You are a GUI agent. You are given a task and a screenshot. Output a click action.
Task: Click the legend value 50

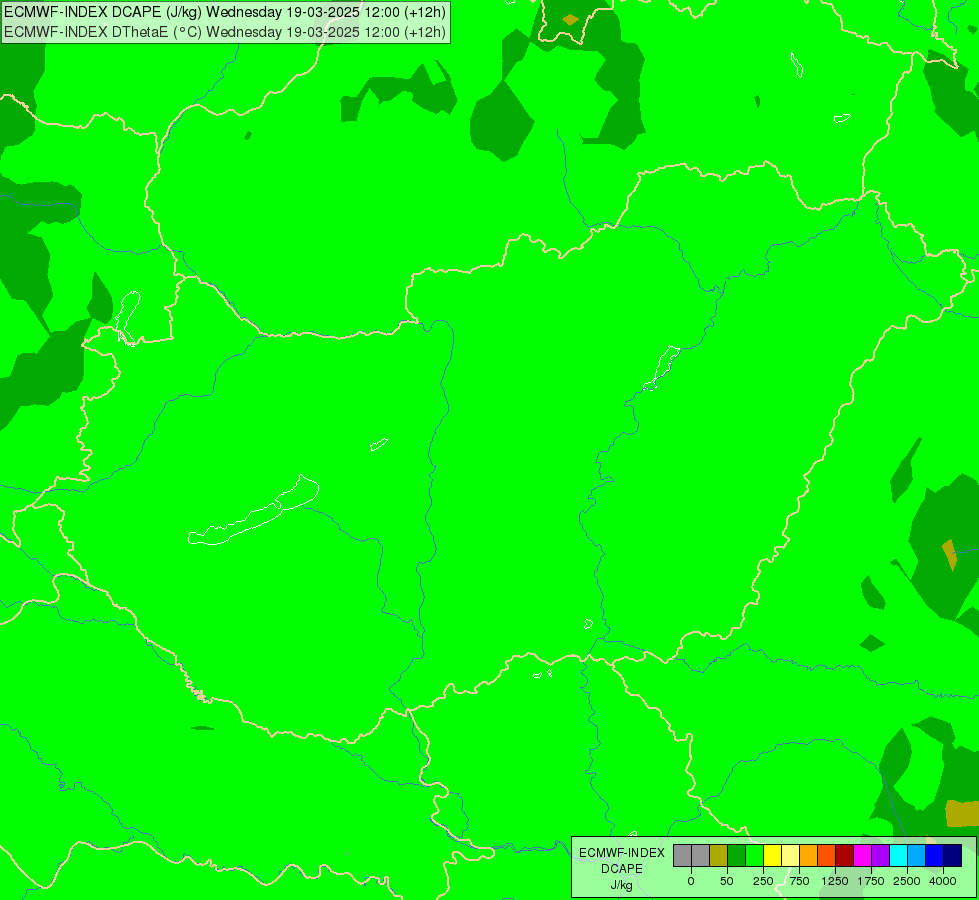[727, 881]
